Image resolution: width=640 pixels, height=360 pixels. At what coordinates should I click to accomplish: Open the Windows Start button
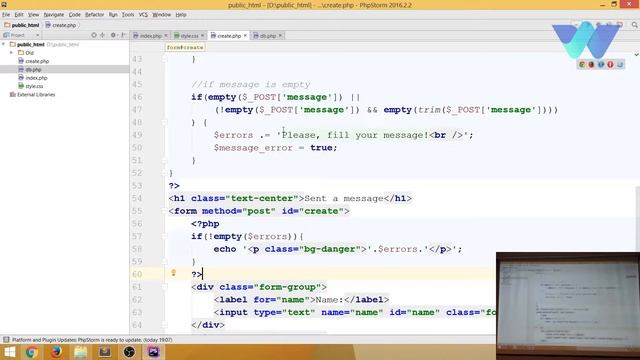click(x=9, y=352)
